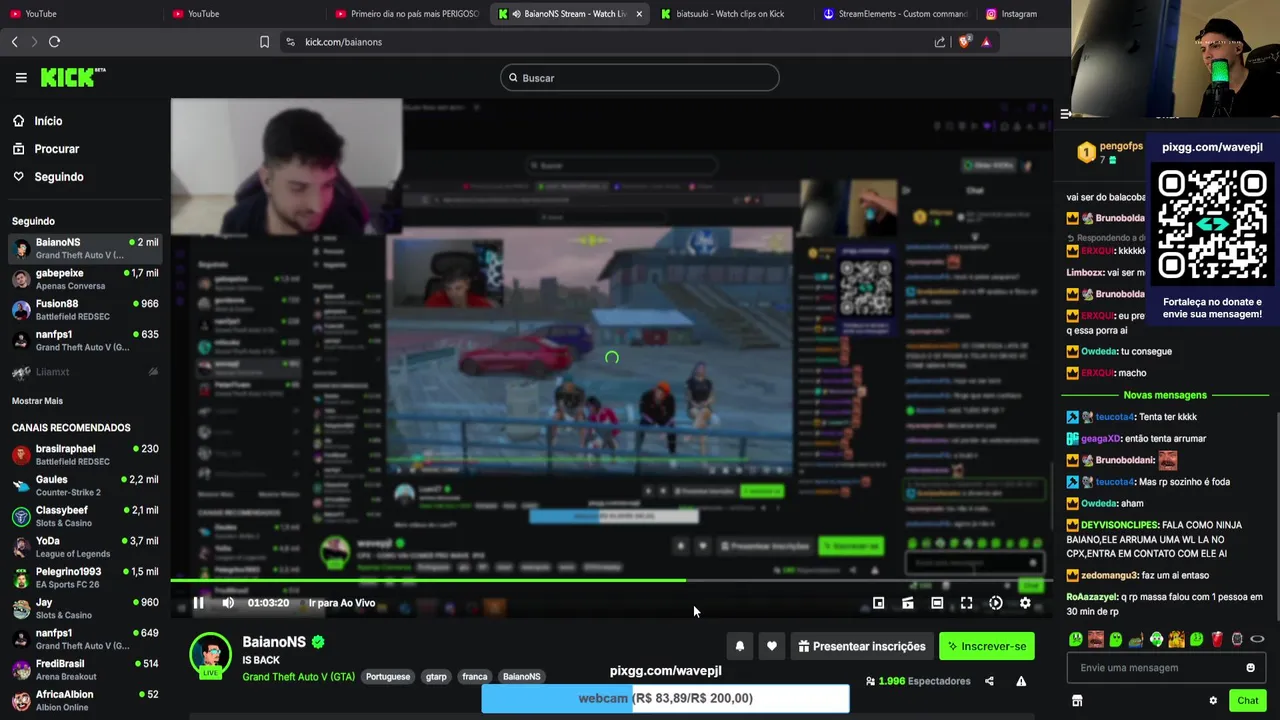
Task: Close the BaianoNS Stream browser tab
Action: [639, 14]
